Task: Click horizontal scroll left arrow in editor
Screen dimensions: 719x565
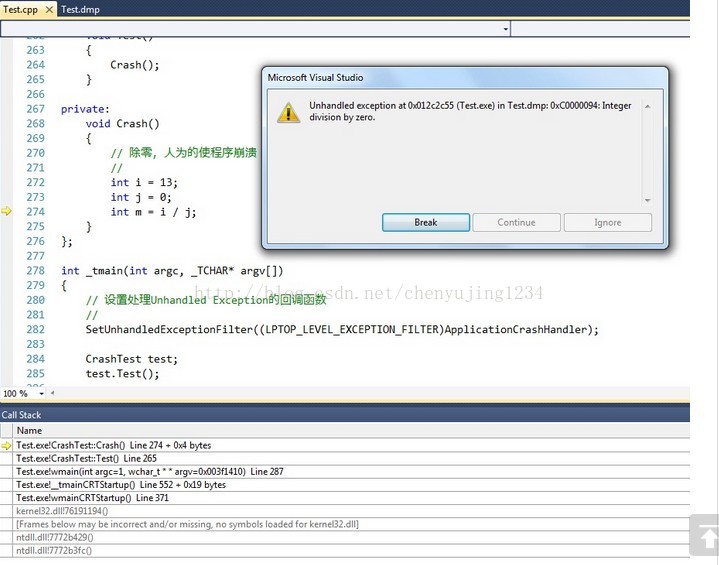Action: pos(52,393)
